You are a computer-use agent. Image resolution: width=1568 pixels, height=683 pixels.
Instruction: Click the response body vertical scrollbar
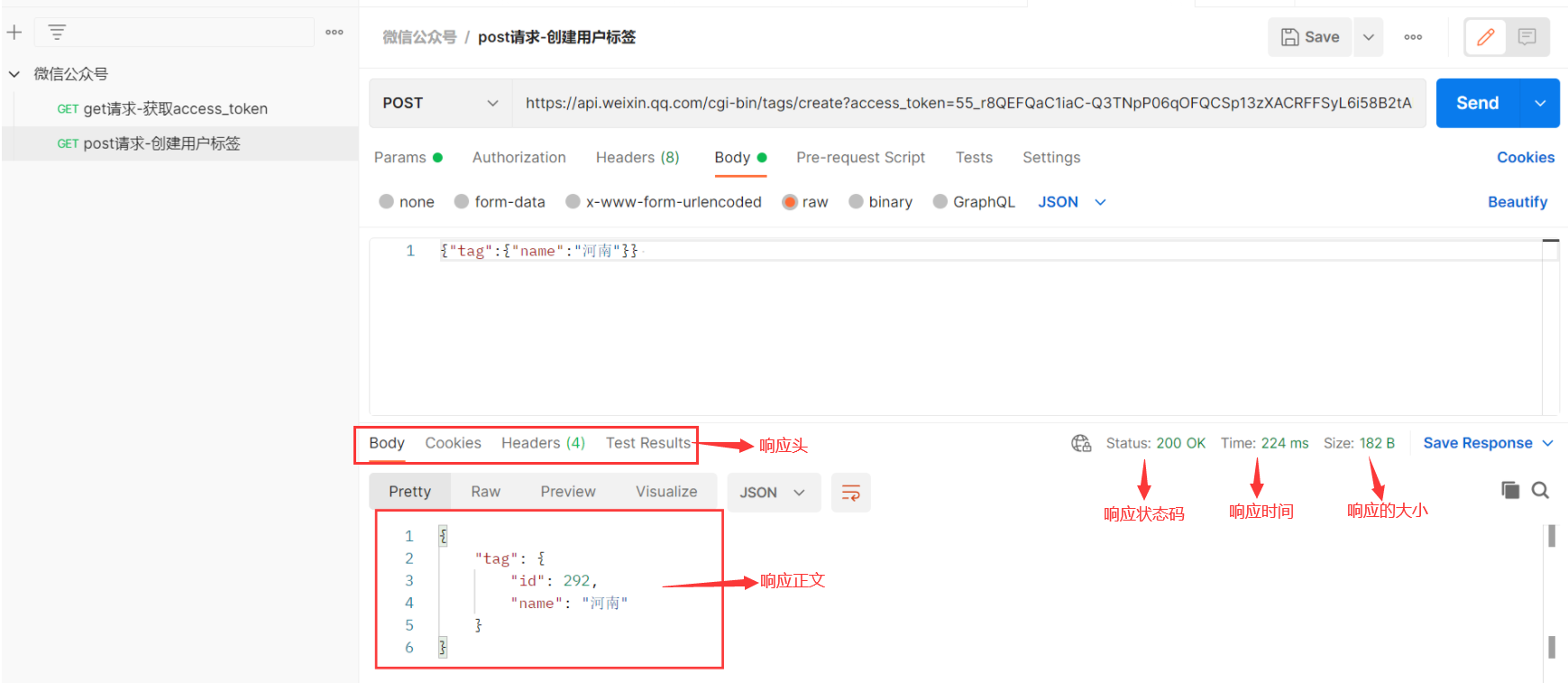1552,591
